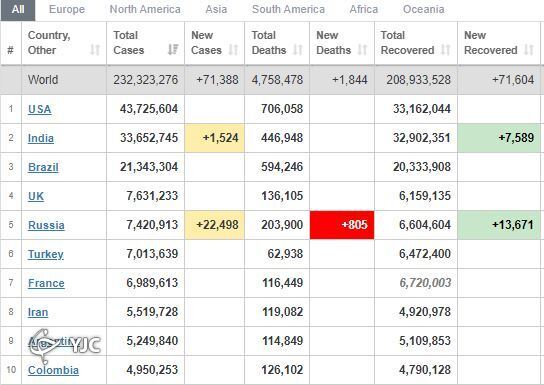544x385 pixels.
Task: Click India's green +7,589 new recovered cell
Action: (x=499, y=138)
